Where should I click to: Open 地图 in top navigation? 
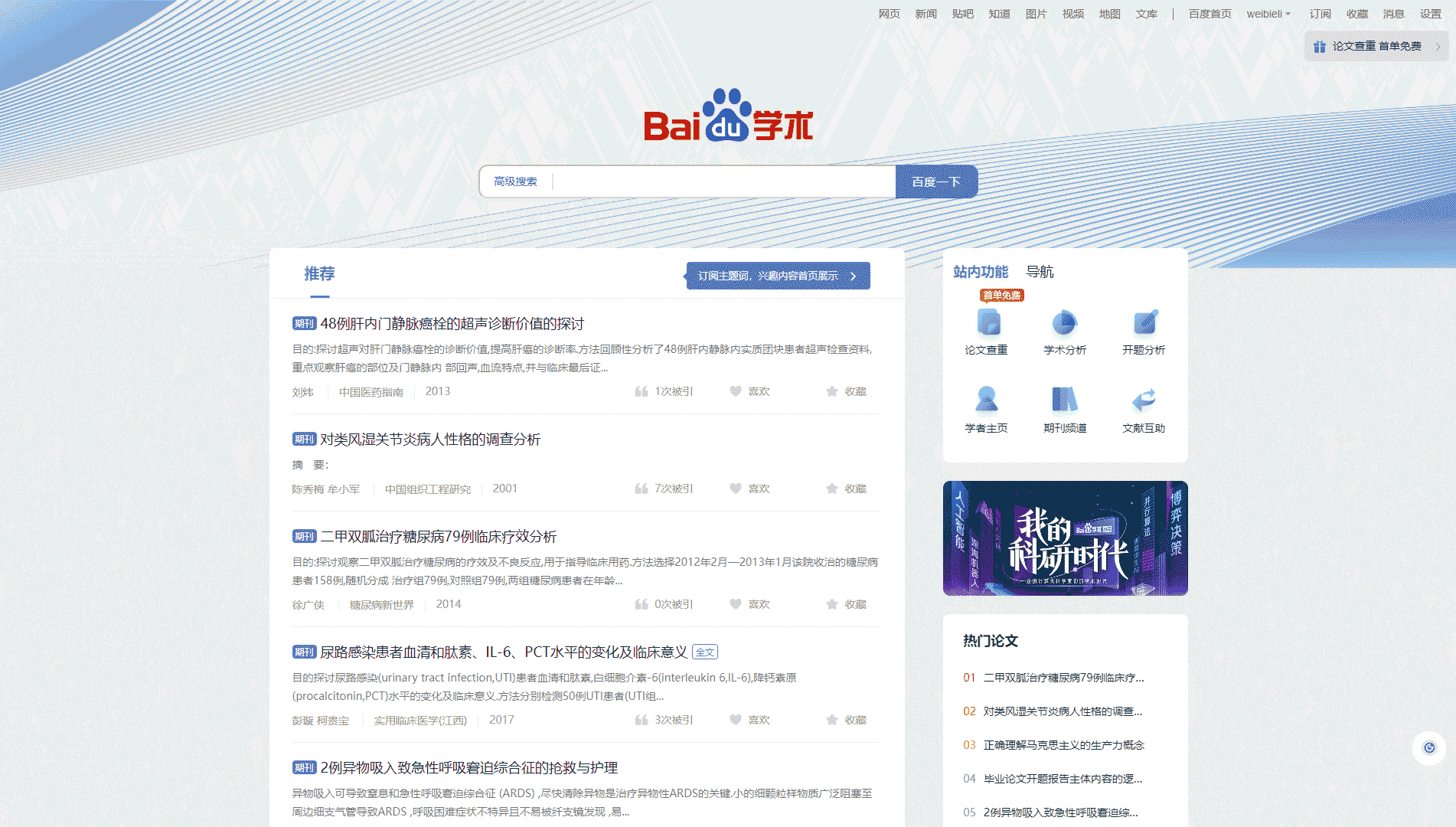click(x=1109, y=14)
